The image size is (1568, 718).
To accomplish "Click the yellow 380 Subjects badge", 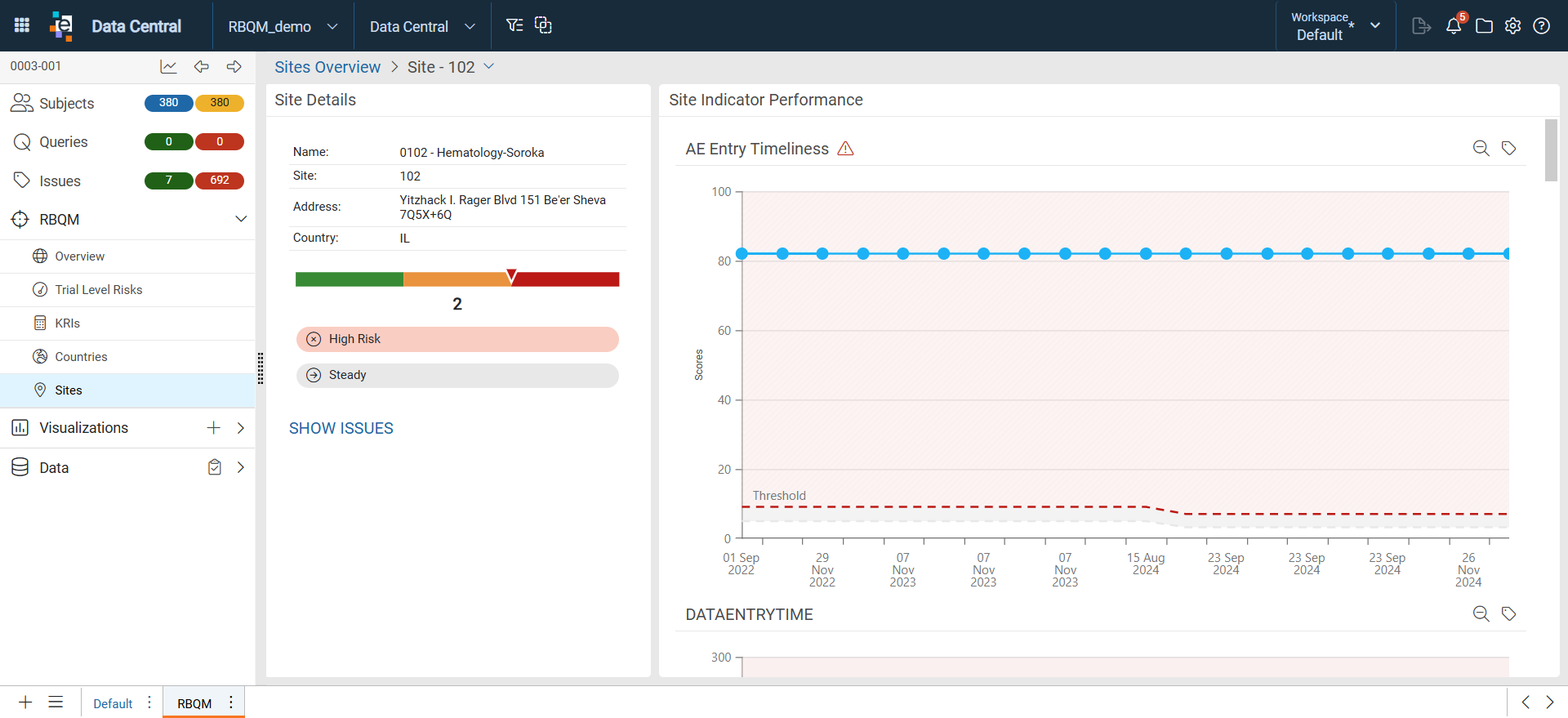I will pos(220,103).
